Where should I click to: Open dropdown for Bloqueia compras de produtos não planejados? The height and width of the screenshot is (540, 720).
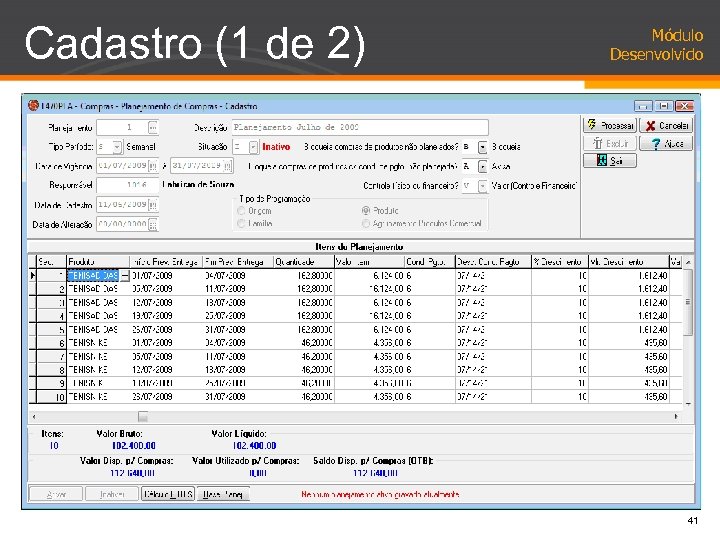482,147
